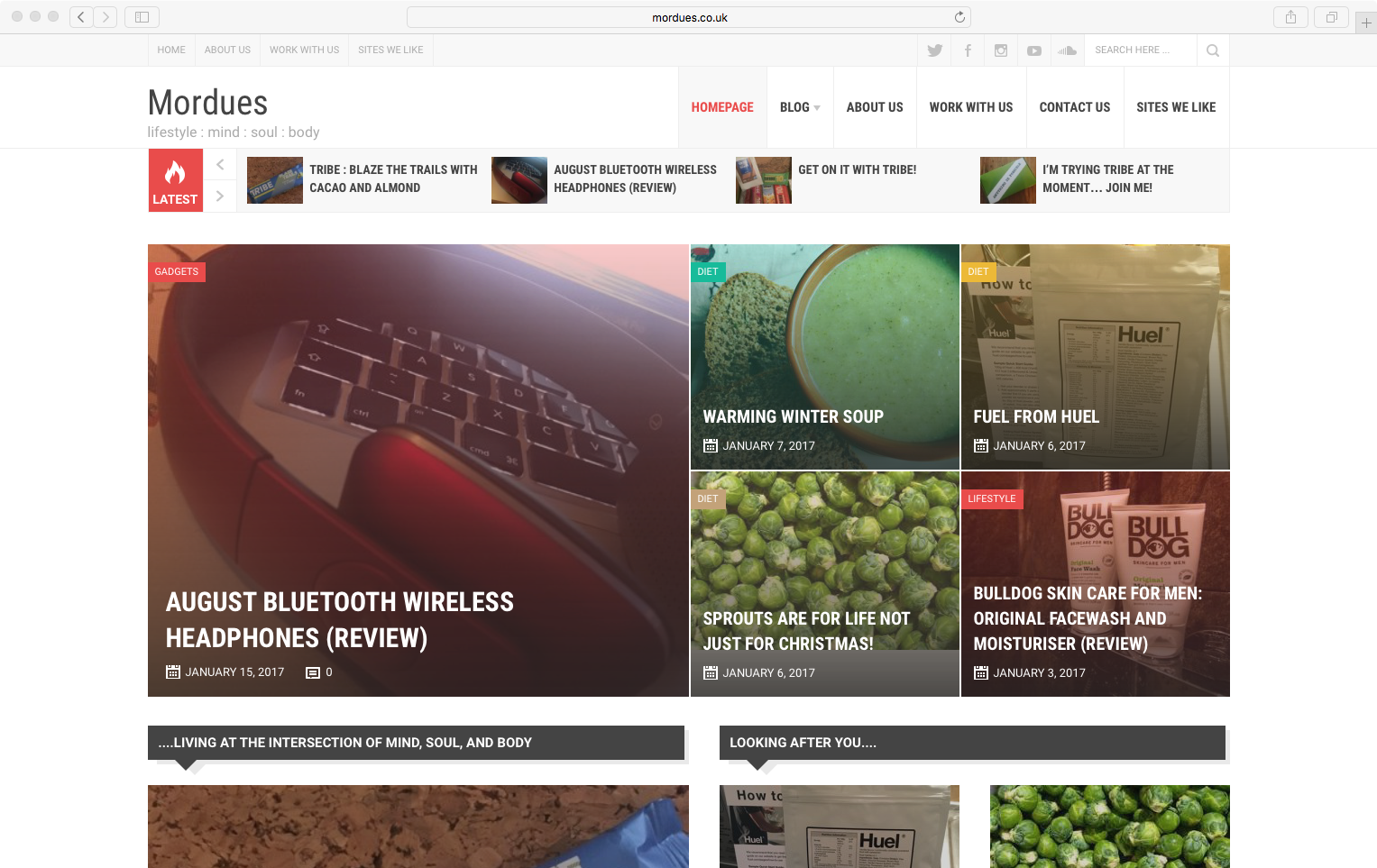
Task: Open August Bluetooth Headphones ticker headline
Action: pos(635,178)
